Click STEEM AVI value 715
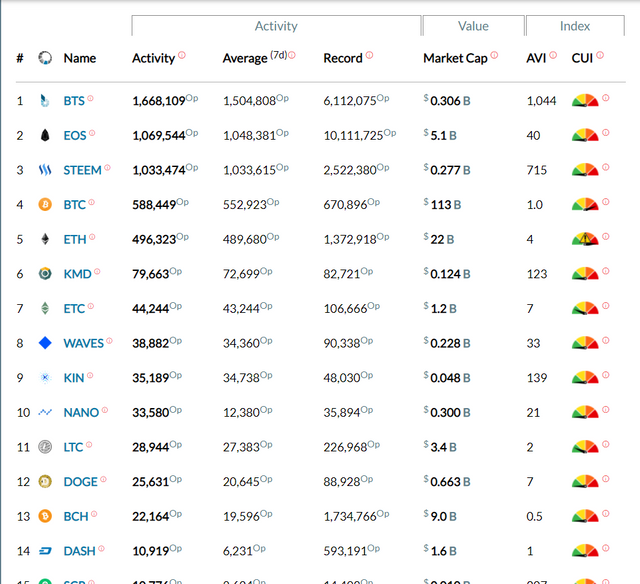Image resolution: width=640 pixels, height=584 pixels. click(537, 170)
